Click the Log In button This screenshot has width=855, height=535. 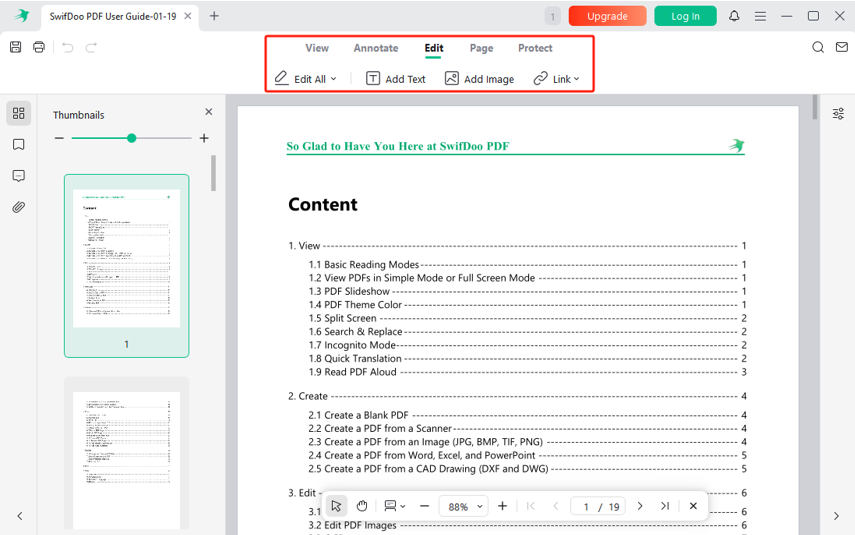tap(685, 16)
